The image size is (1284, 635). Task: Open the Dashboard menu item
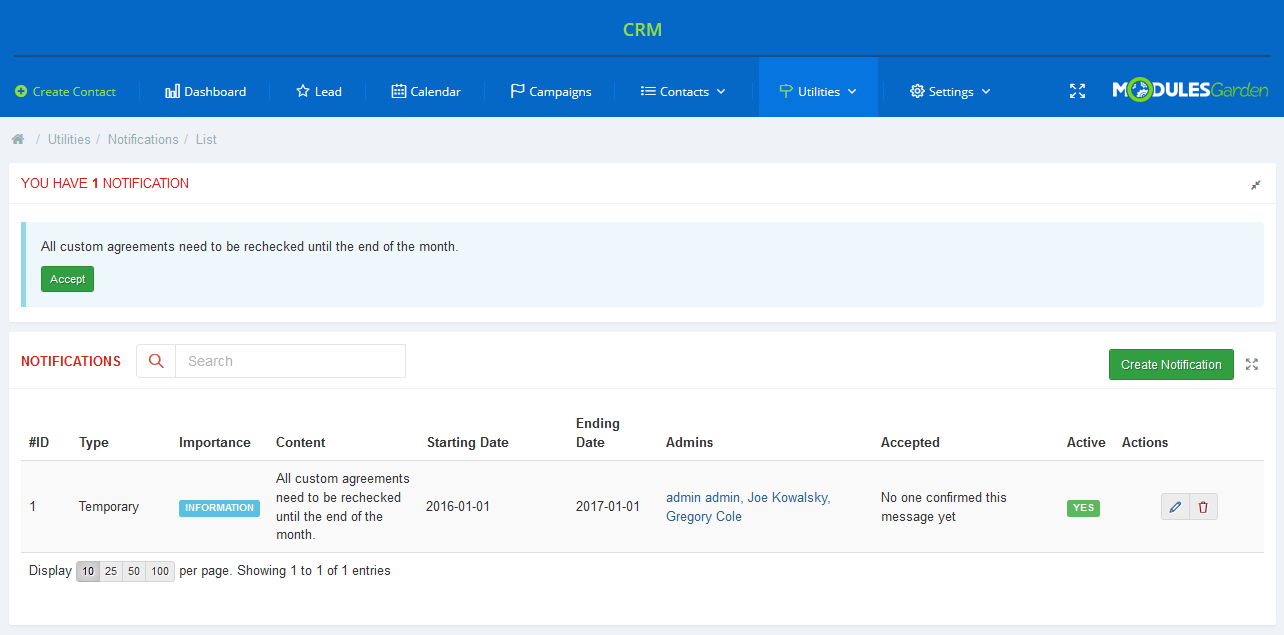(205, 91)
